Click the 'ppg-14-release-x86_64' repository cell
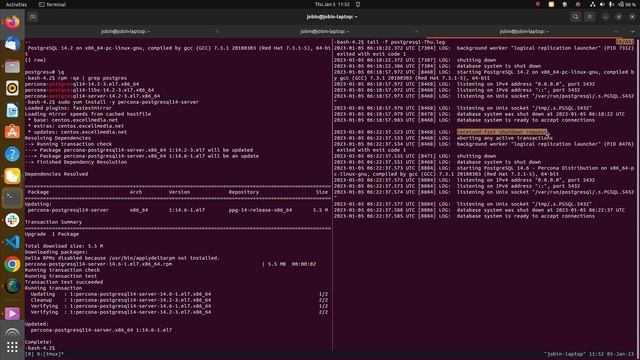This screenshot has width=640, height=360. pos(260,210)
